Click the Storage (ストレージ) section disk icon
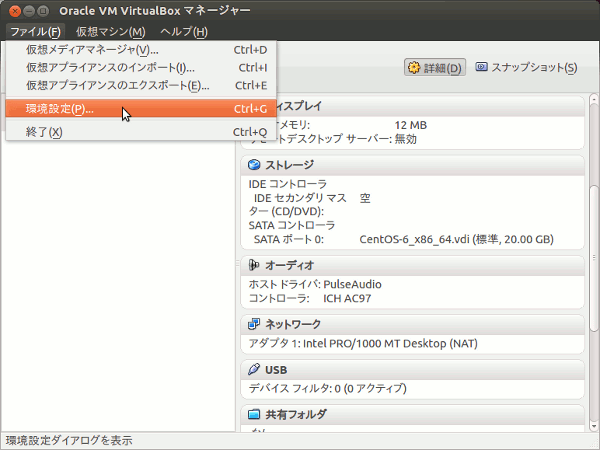The width and height of the screenshot is (600, 450). [x=254, y=164]
